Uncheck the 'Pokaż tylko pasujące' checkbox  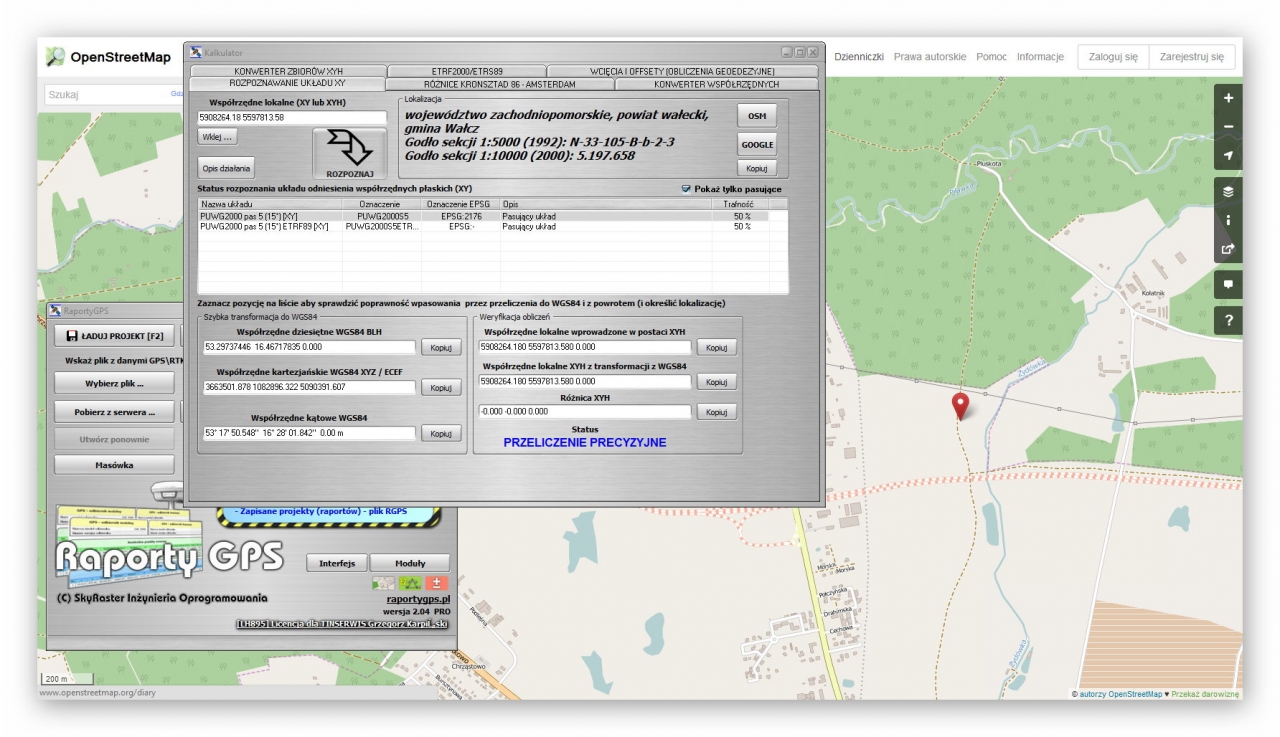point(686,188)
